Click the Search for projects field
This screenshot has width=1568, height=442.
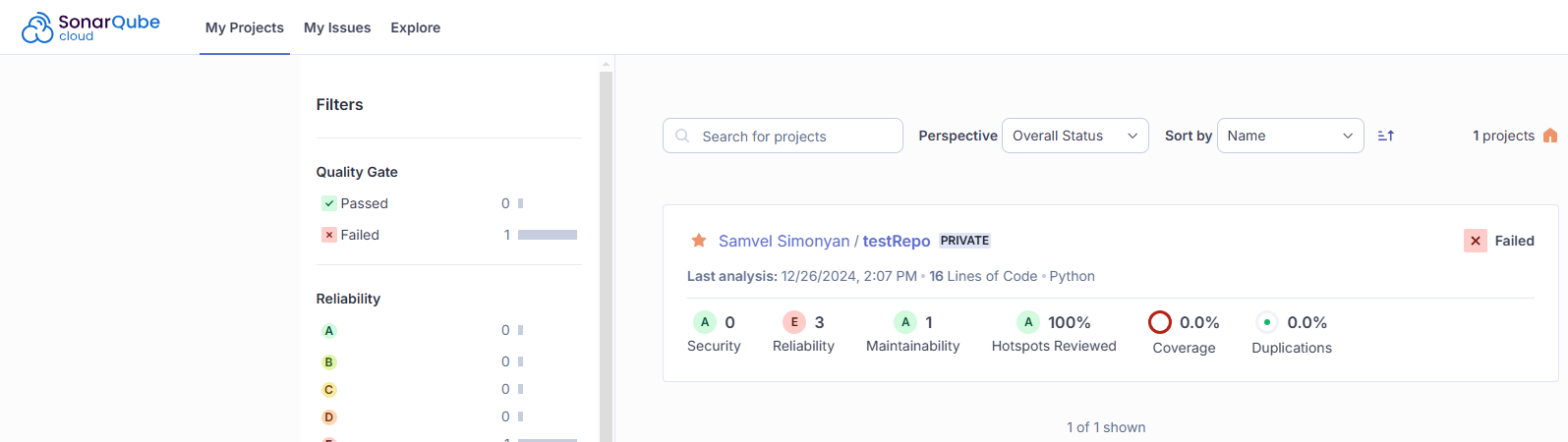point(783,136)
